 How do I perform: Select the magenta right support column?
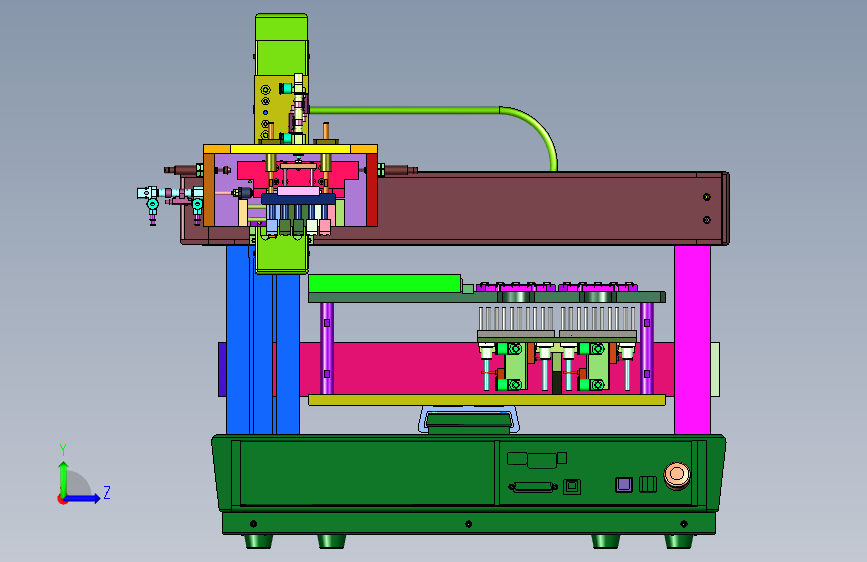[692, 340]
